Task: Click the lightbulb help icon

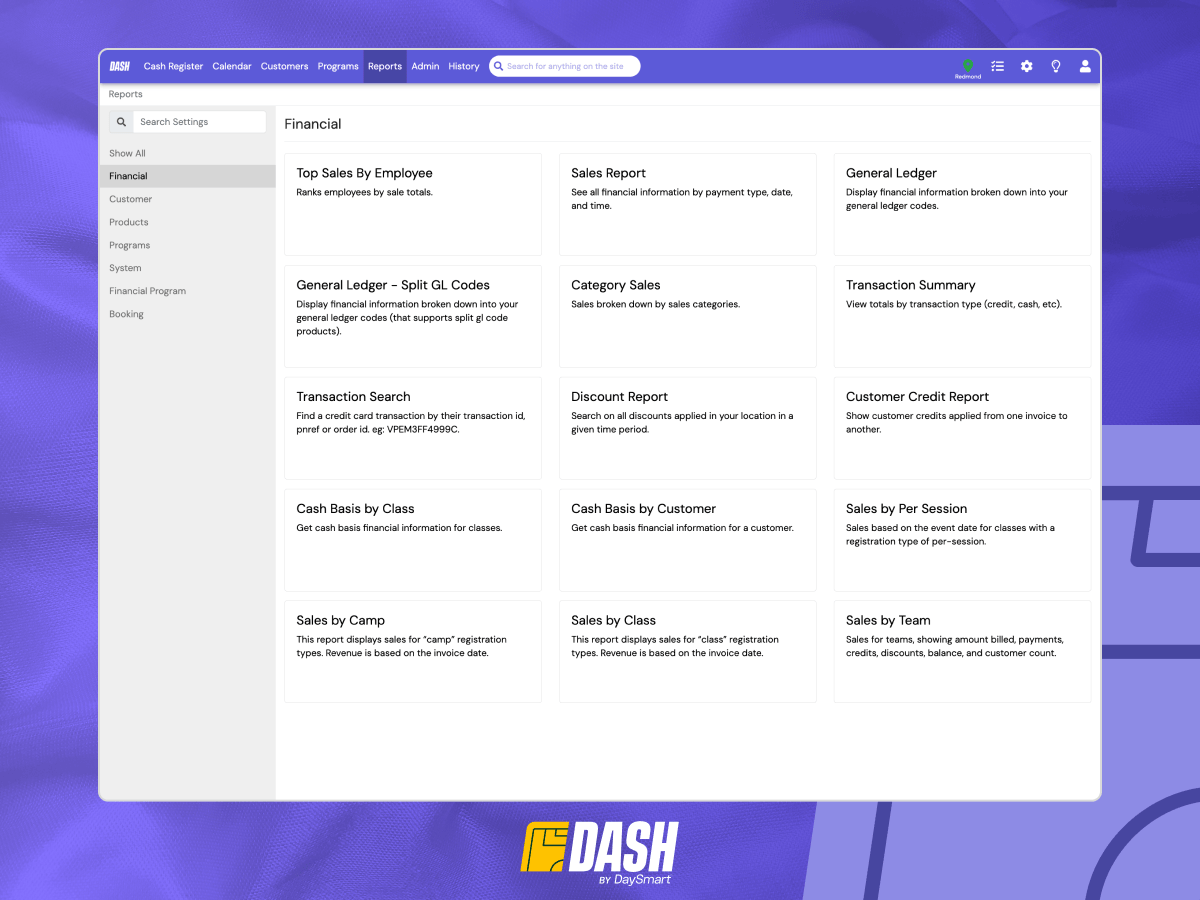Action: 1055,66
